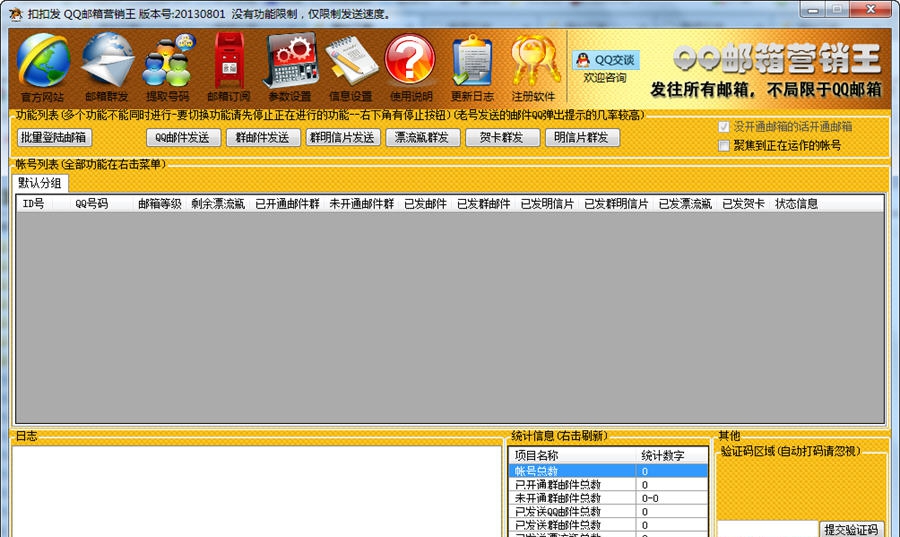The image size is (900, 537).
Task: Click the empty gray account list area
Action: (x=450, y=317)
